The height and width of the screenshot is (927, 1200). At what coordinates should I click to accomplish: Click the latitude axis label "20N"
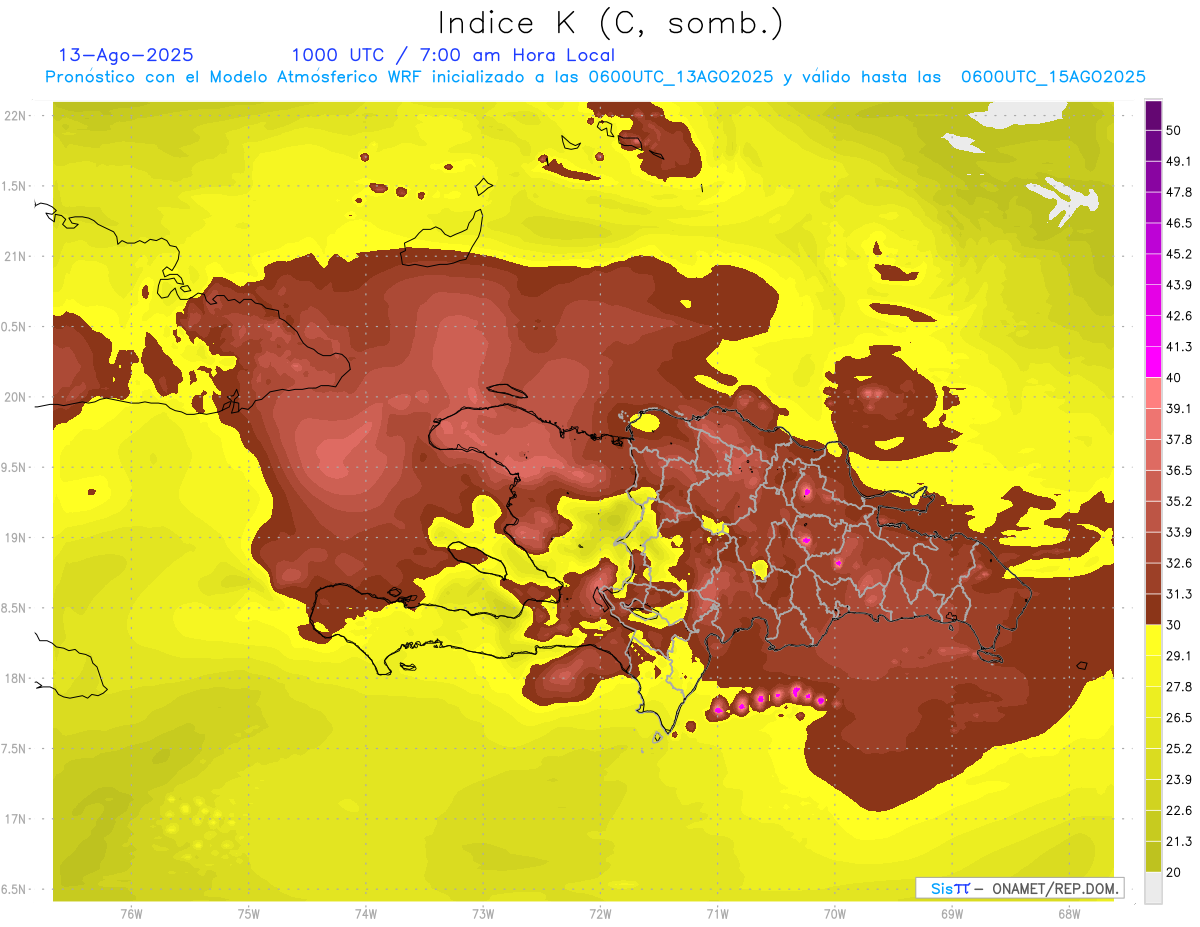(x=15, y=397)
